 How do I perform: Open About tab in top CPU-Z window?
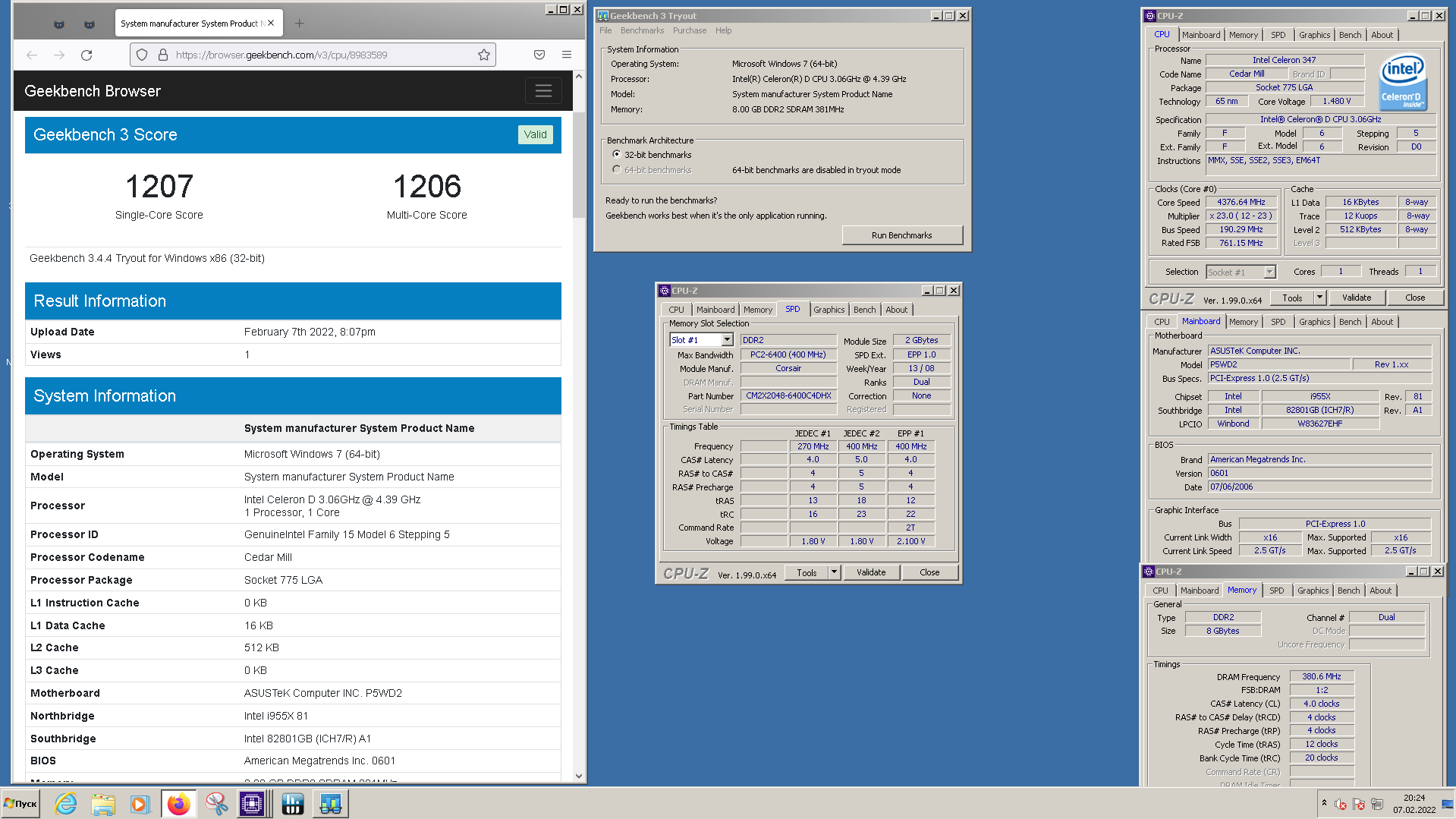(1382, 35)
